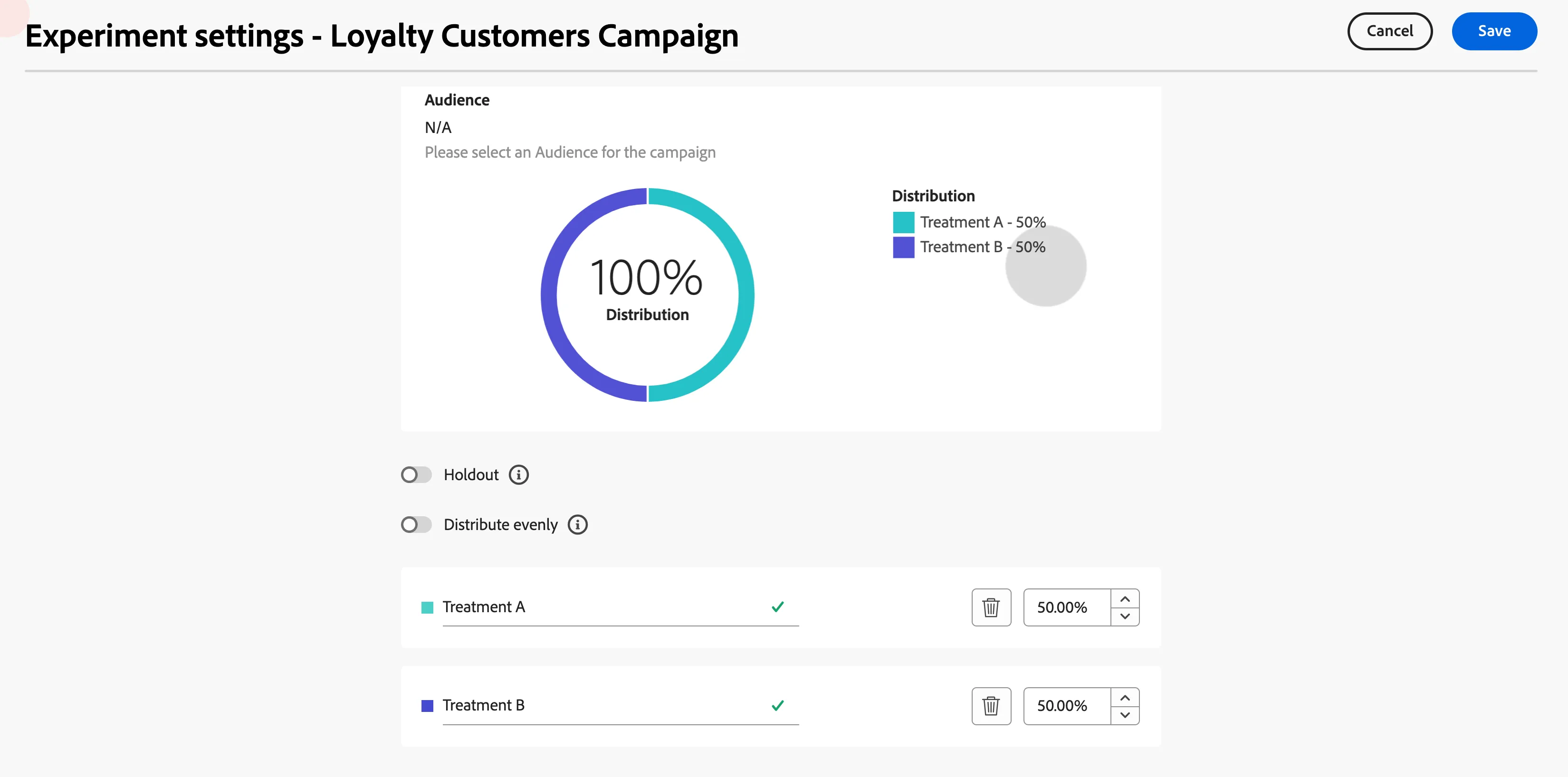This screenshot has width=1568, height=777.
Task: Click the 'N/A' audience value
Action: 438,128
